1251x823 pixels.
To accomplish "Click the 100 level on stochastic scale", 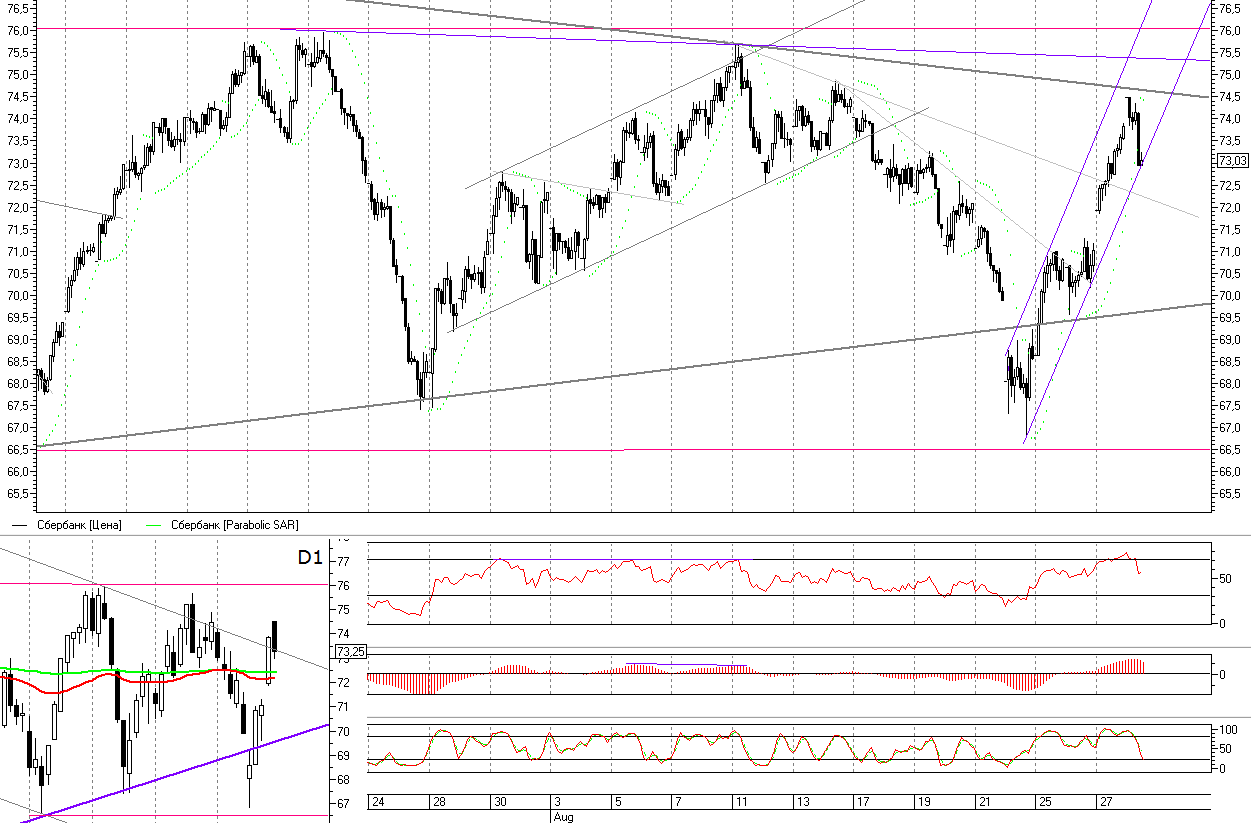I will click(x=1226, y=731).
